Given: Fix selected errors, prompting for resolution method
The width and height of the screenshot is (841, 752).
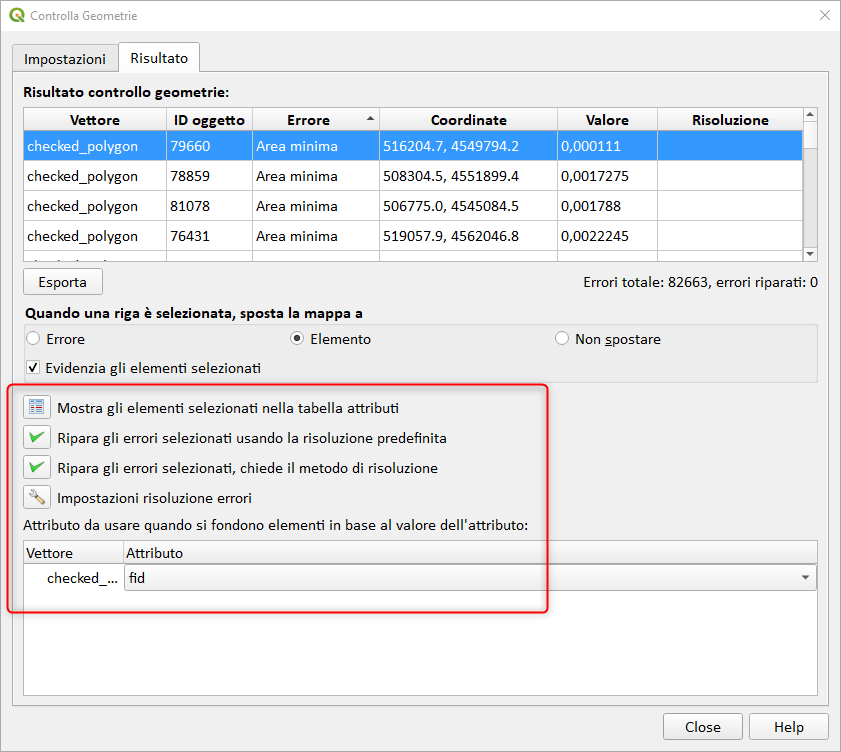Looking at the screenshot, I should (x=37, y=467).
